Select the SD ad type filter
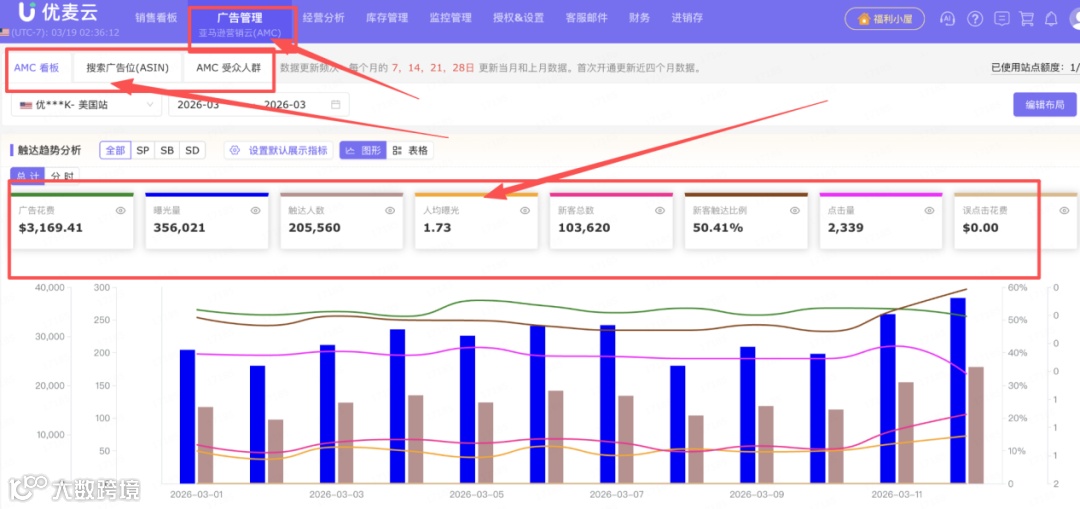 click(193, 150)
